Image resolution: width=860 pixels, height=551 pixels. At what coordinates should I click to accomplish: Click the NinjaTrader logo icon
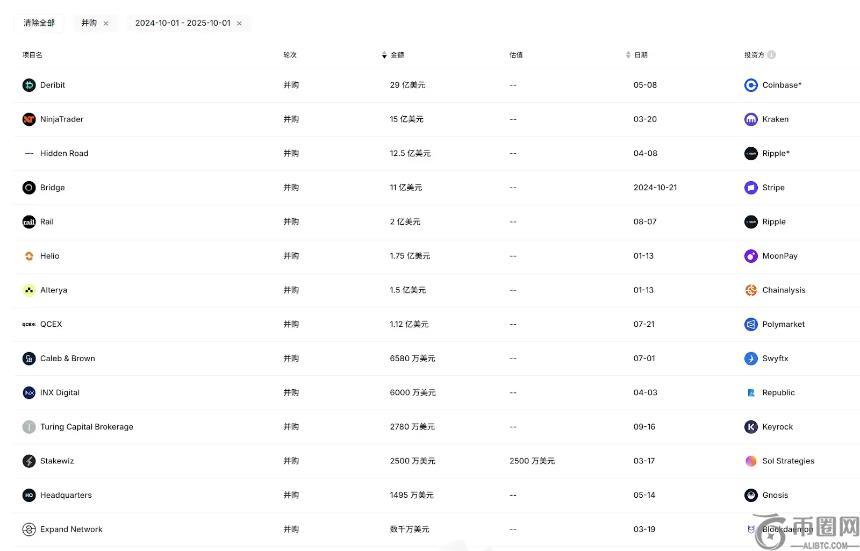[29, 119]
